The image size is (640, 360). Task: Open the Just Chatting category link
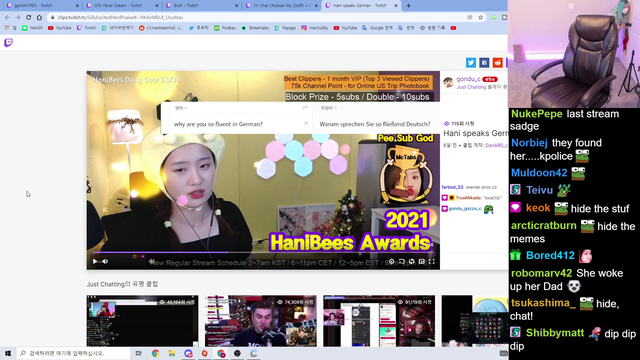coord(471,87)
